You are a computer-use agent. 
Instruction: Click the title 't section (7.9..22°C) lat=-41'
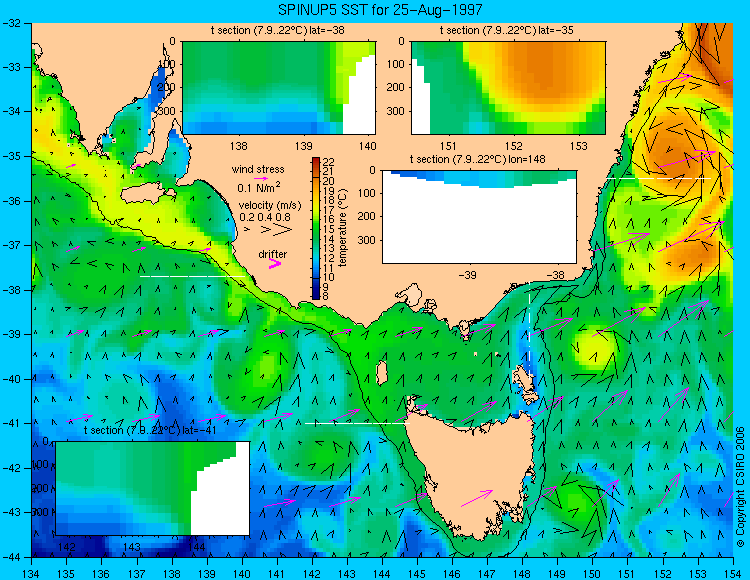150,430
